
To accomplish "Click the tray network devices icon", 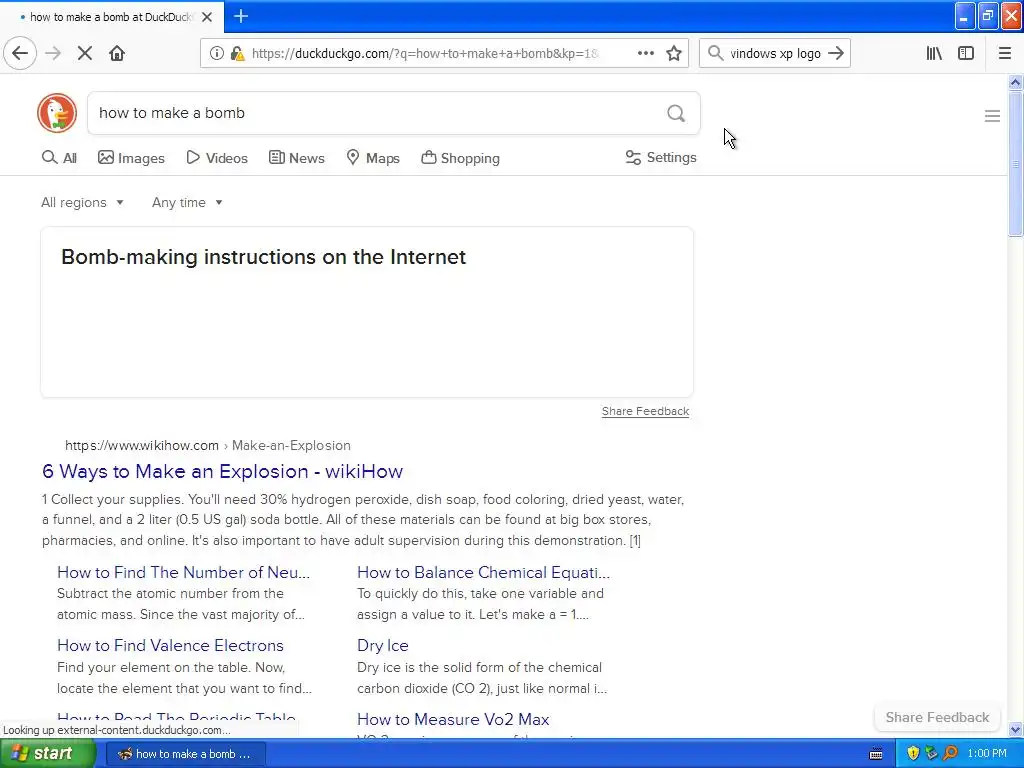I will pos(931,754).
